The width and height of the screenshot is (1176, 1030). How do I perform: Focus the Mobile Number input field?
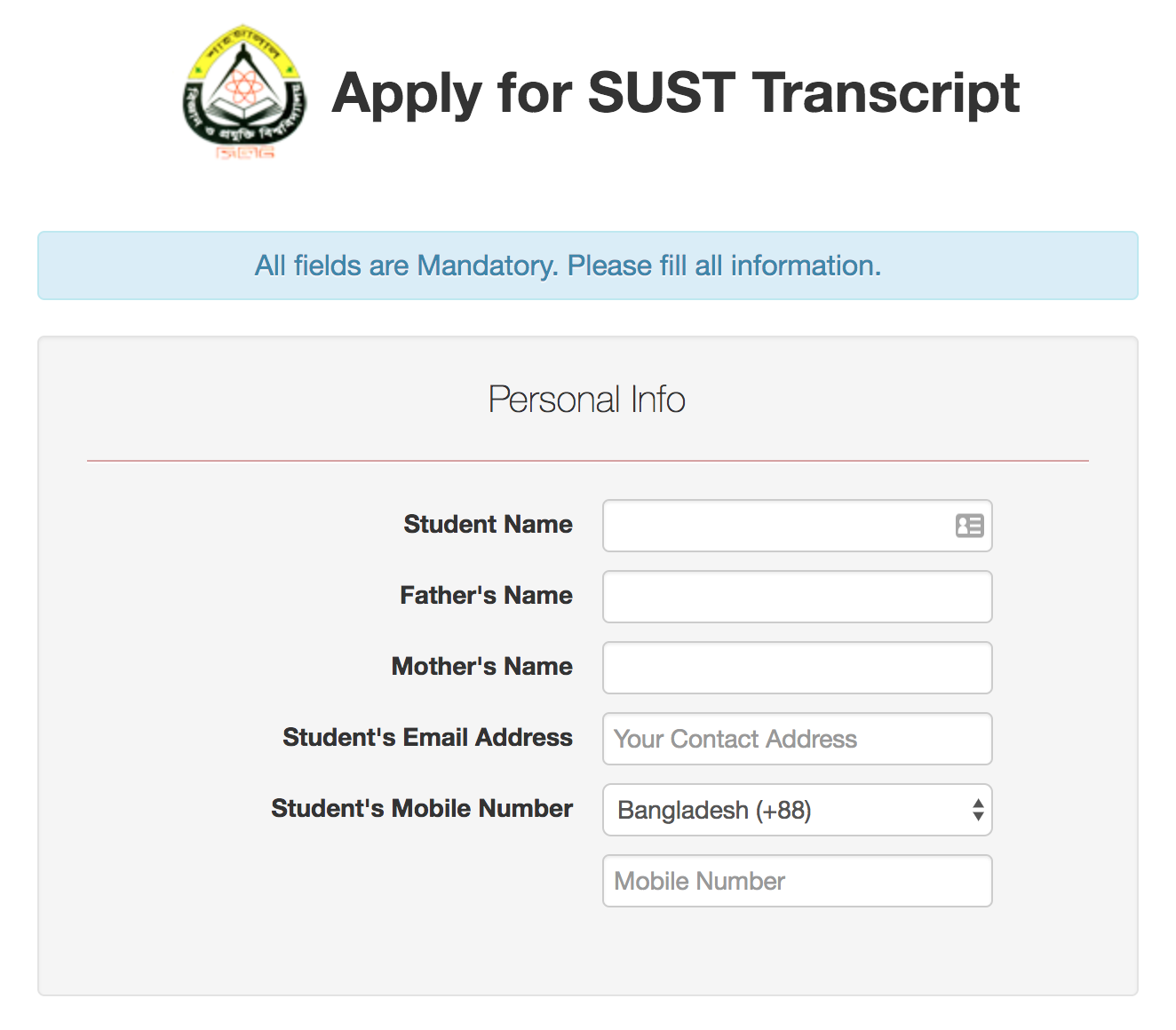click(x=797, y=881)
